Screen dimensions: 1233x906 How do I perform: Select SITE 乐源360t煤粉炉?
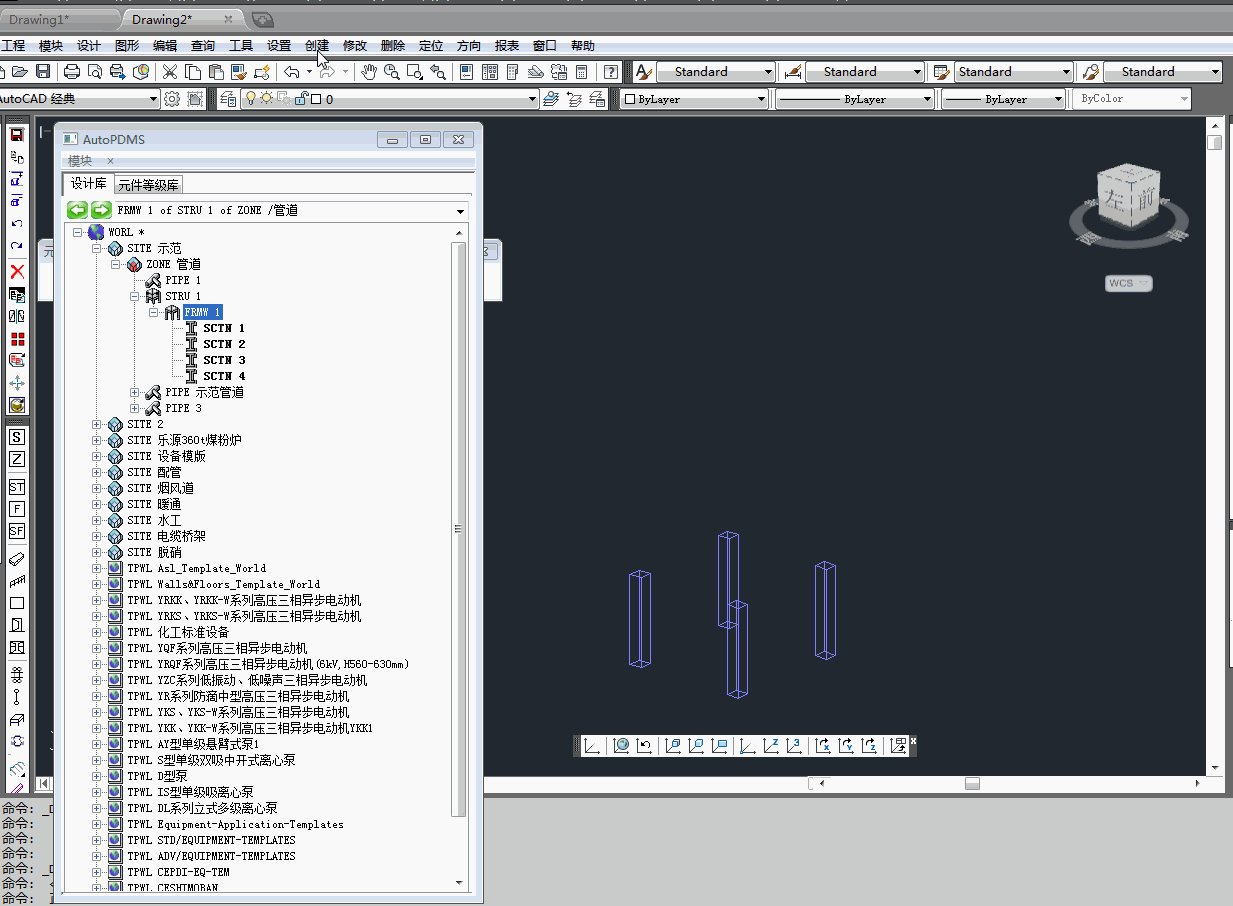coord(184,440)
